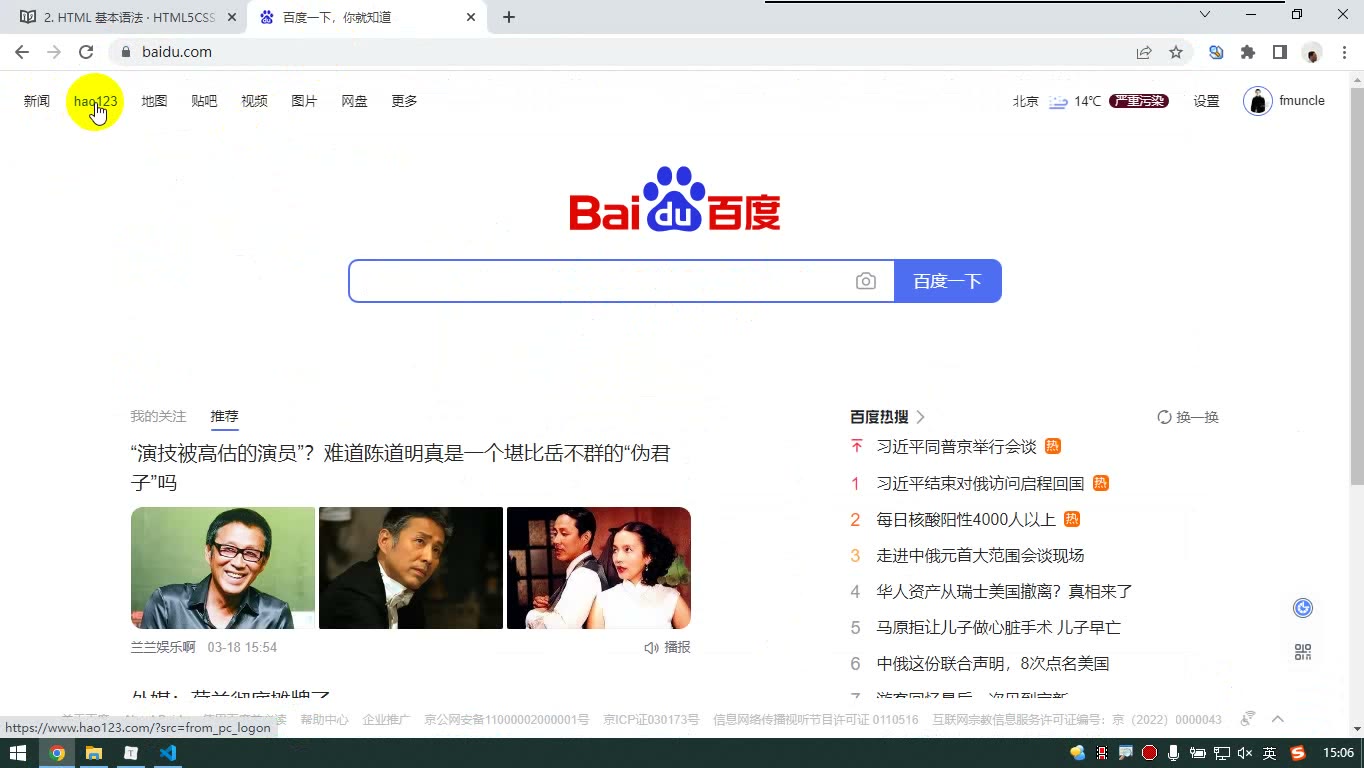The height and width of the screenshot is (768, 1364).
Task: Open the 网盘 link
Action: pos(354,101)
